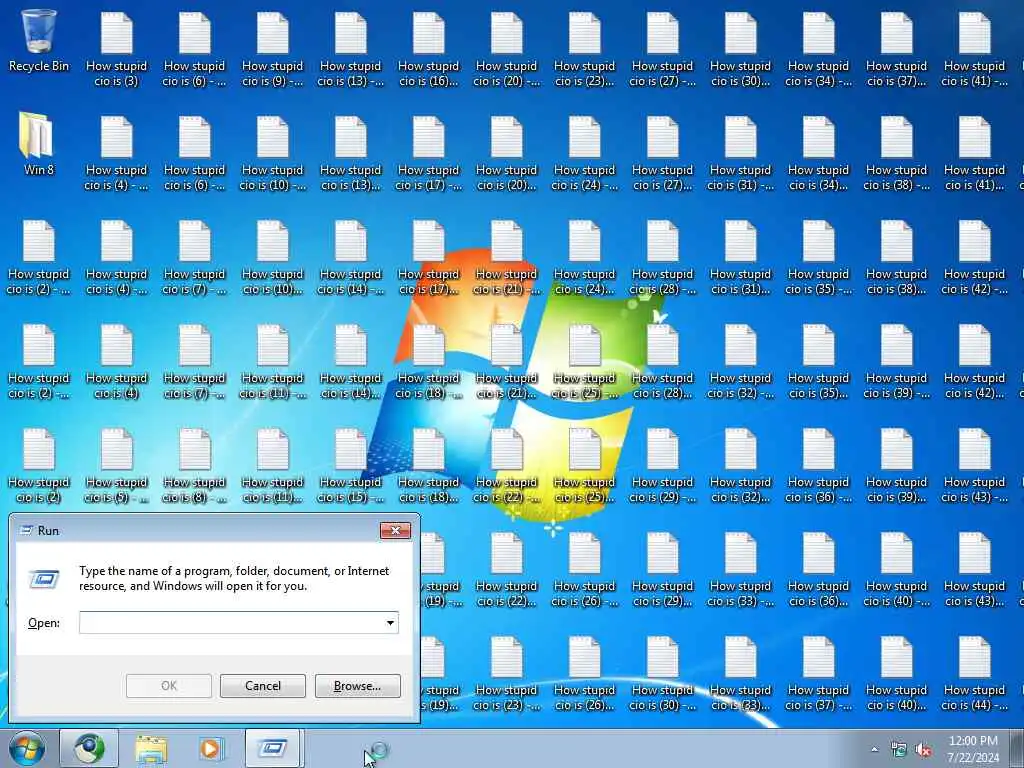
Task: Select file "How stupid cio is (20) -..."
Action: [506, 50]
